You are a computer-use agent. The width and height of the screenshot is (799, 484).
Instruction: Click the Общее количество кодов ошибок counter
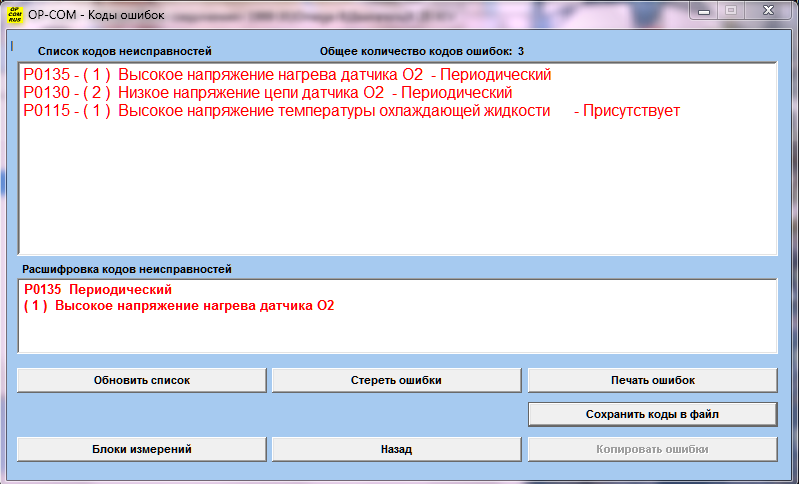421,51
